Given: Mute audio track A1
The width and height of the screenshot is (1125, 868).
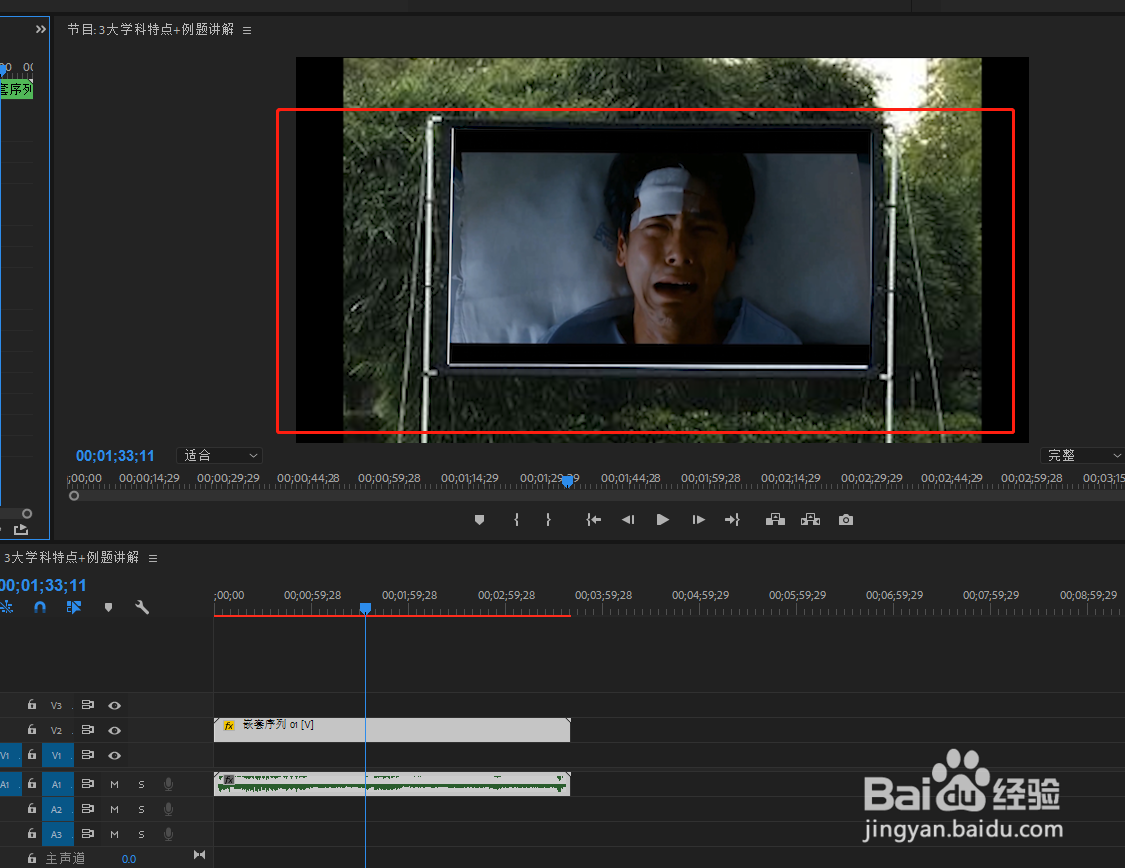Looking at the screenshot, I should tap(114, 785).
